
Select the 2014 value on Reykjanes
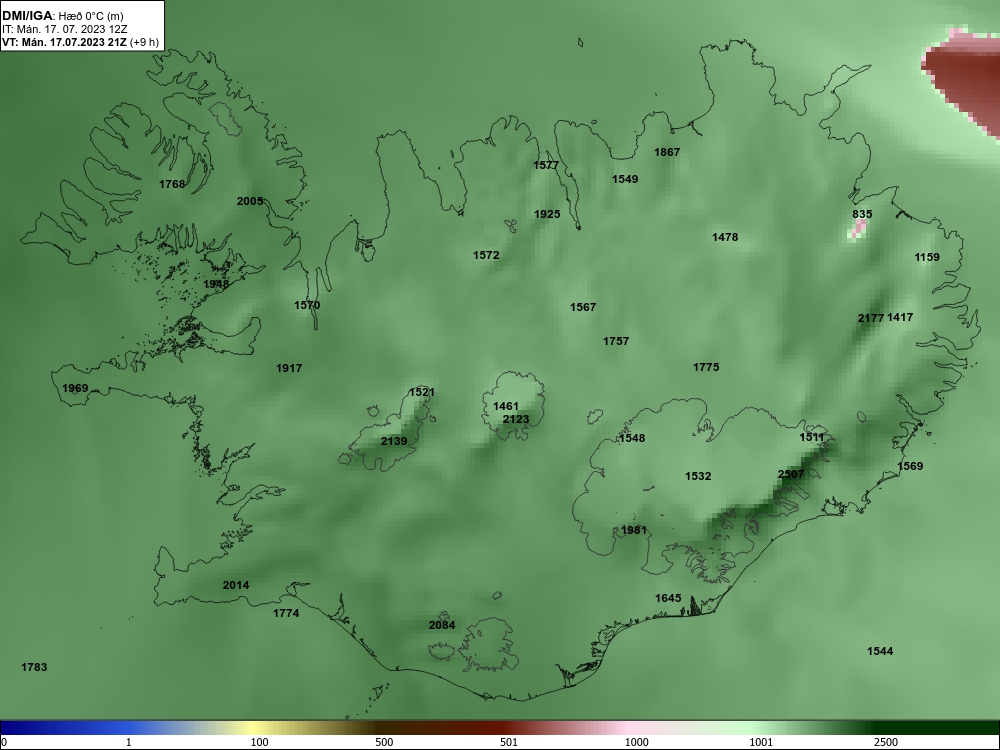(236, 585)
